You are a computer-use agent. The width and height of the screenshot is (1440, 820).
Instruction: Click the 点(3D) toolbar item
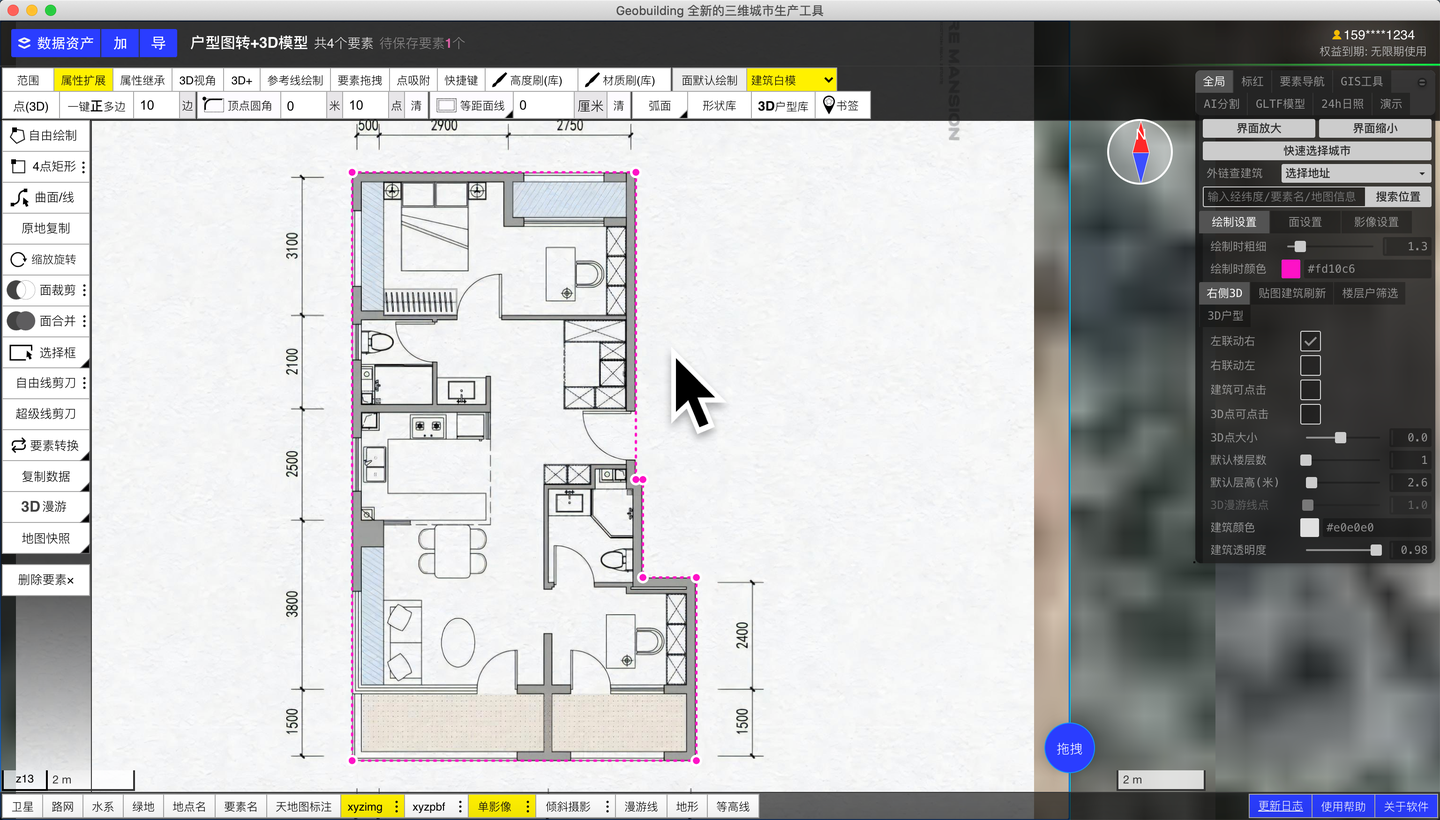click(31, 105)
